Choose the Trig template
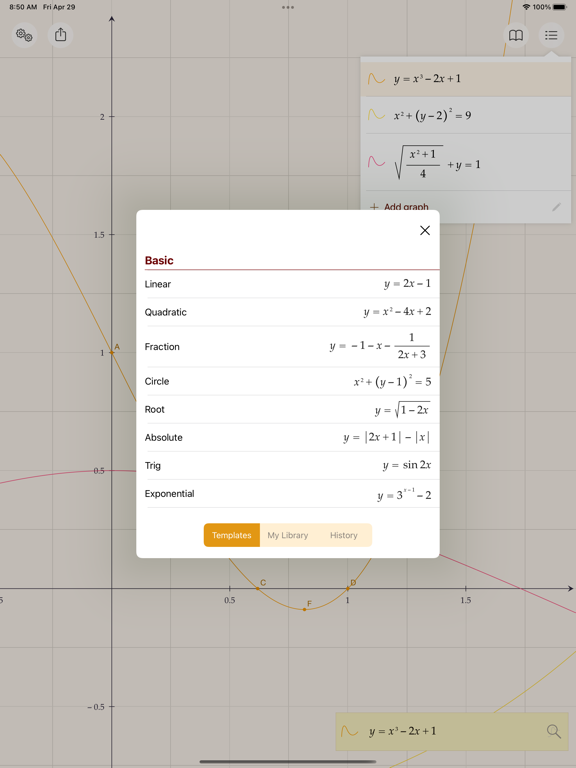This screenshot has width=576, height=768. [288, 465]
